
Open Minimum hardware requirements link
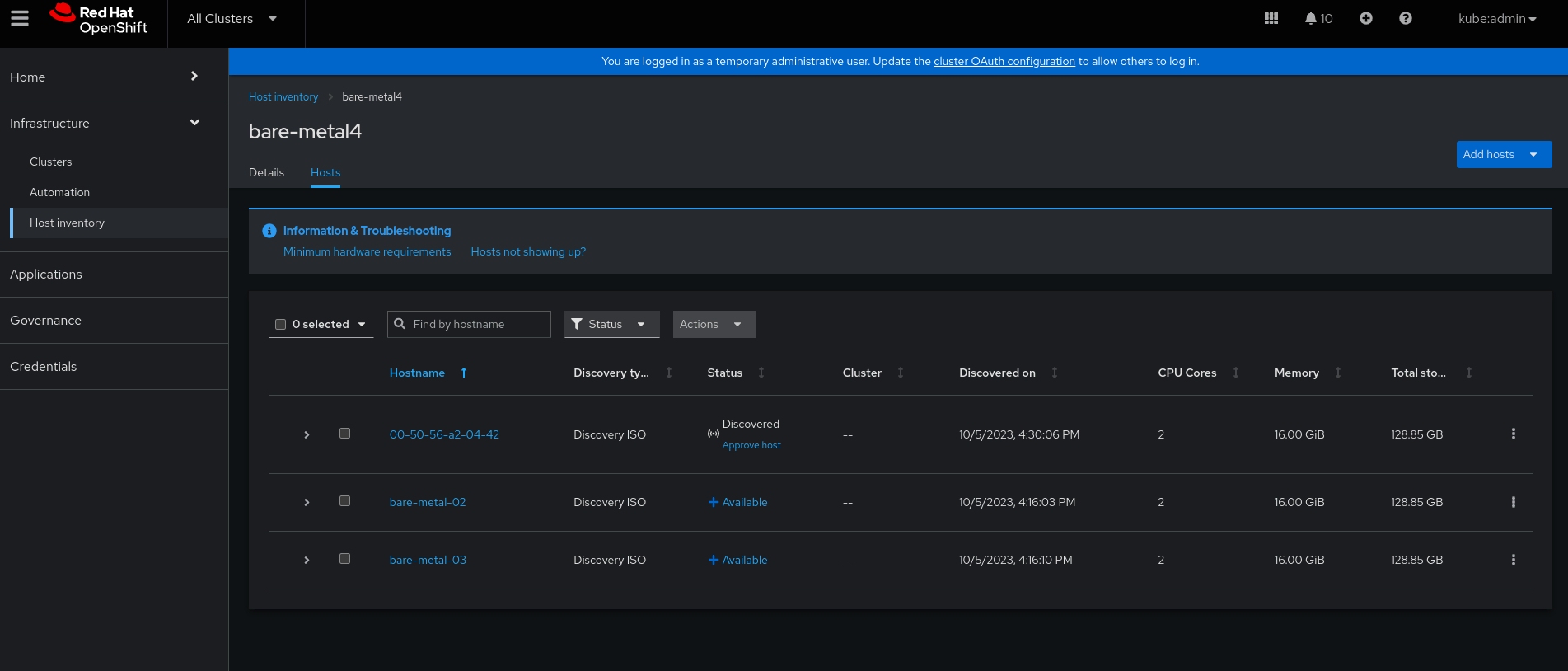pos(367,251)
